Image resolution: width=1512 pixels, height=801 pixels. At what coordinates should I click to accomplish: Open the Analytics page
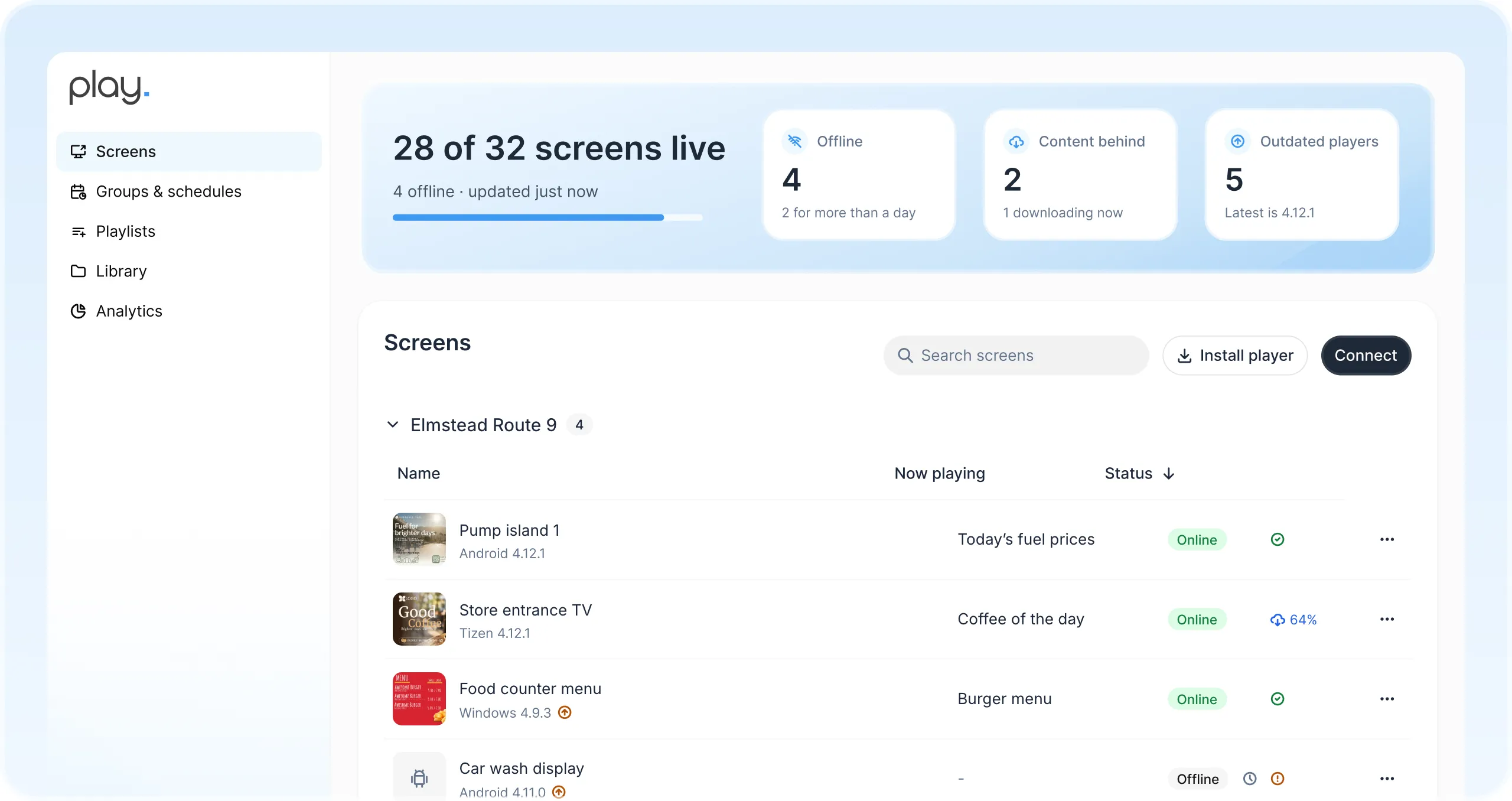pyautogui.click(x=189, y=311)
